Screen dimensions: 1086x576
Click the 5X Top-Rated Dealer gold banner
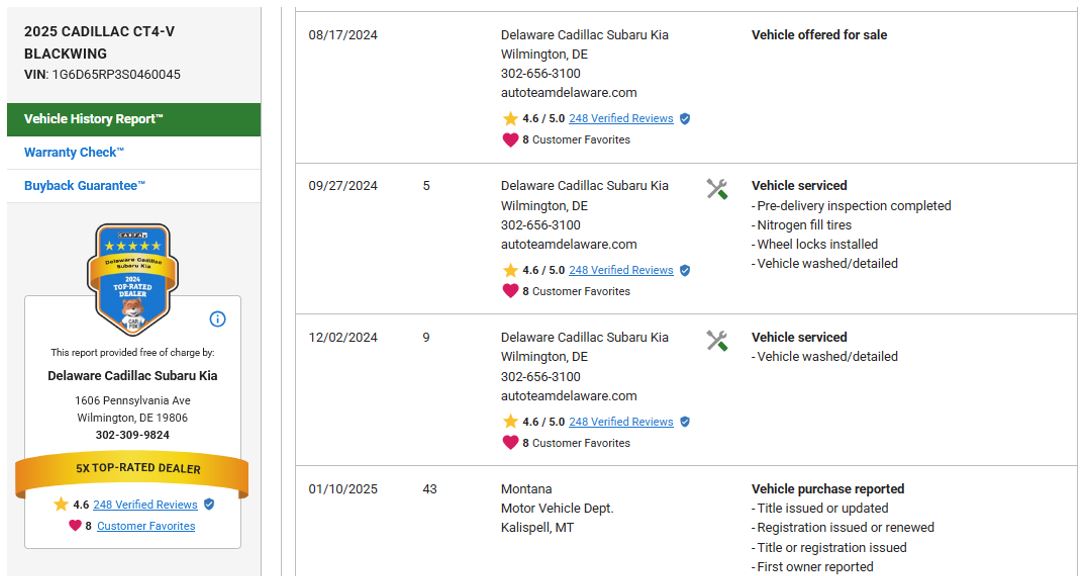point(132,468)
